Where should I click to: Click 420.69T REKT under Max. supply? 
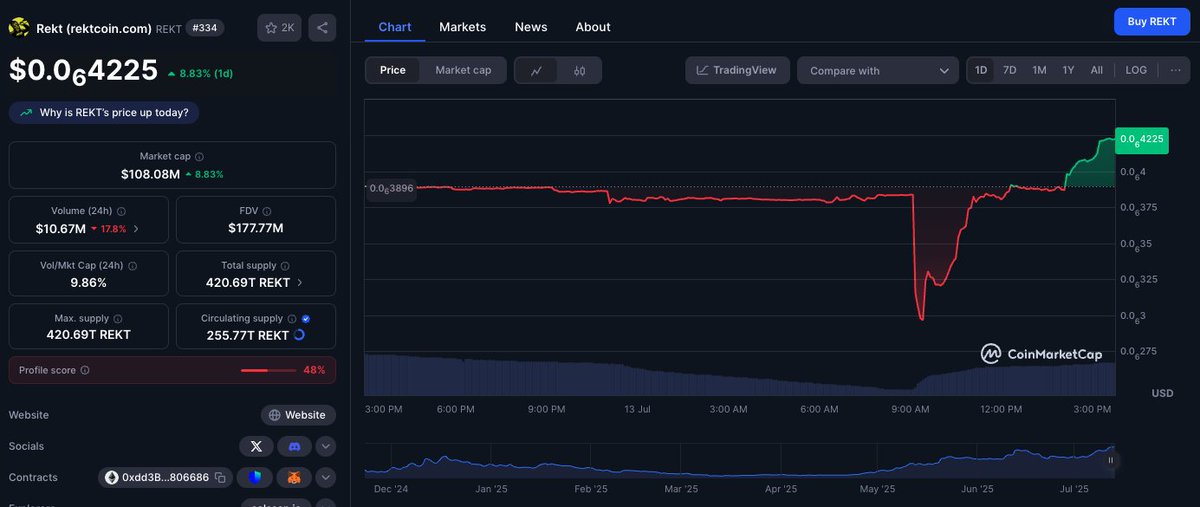click(88, 335)
